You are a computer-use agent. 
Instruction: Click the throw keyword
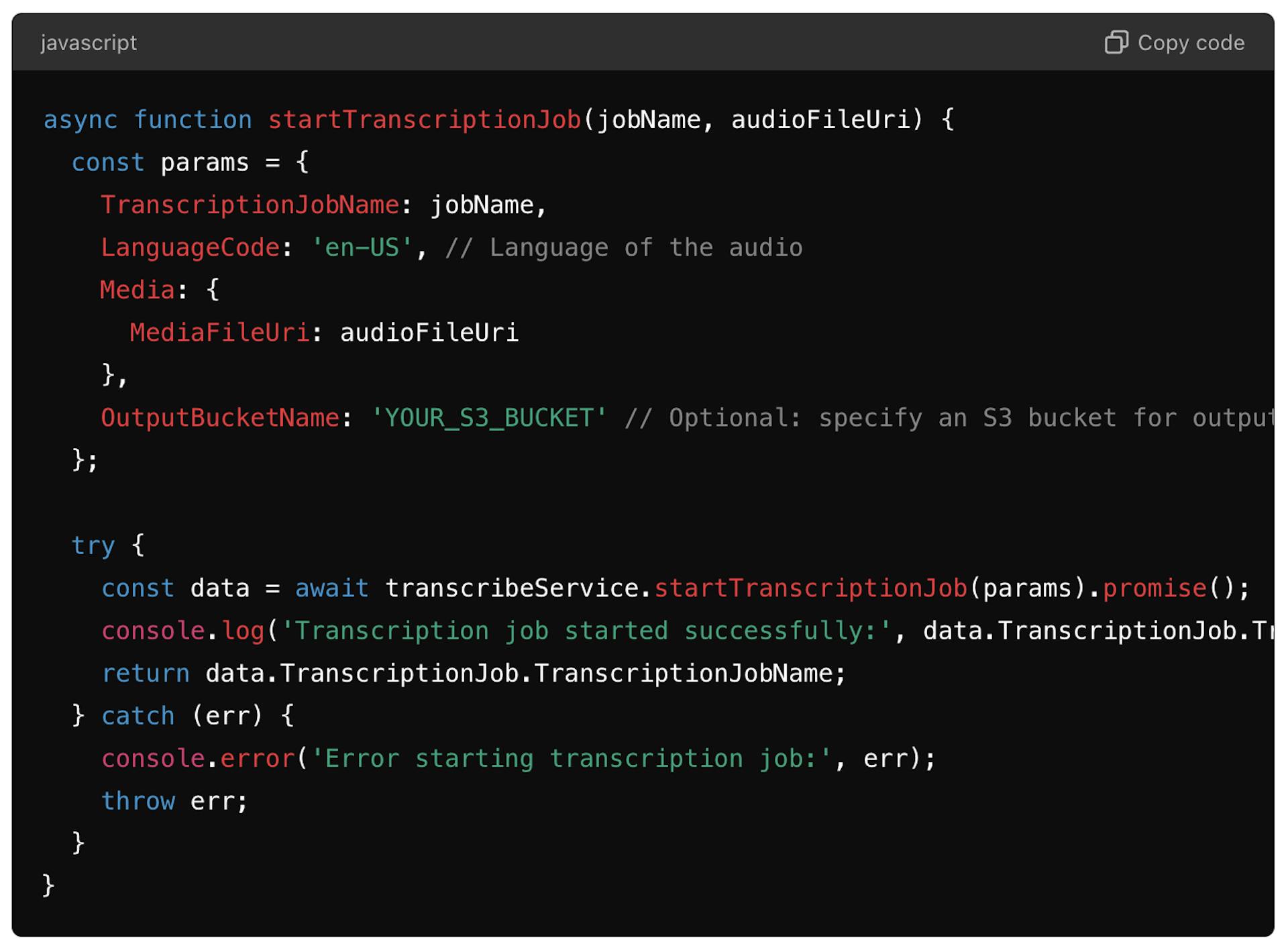coord(138,801)
